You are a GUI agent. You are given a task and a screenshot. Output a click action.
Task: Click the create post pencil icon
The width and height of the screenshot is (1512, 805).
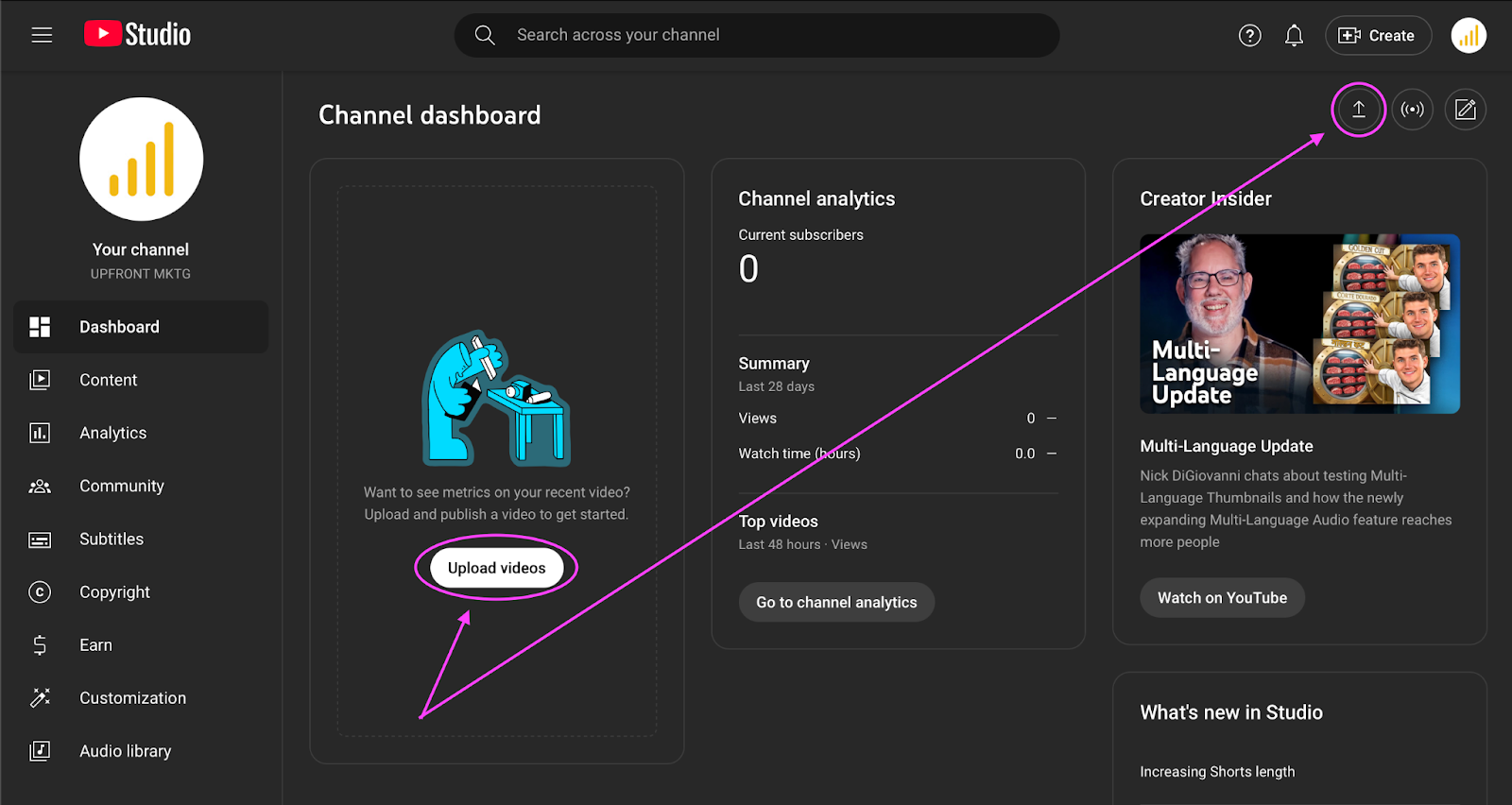1465,110
